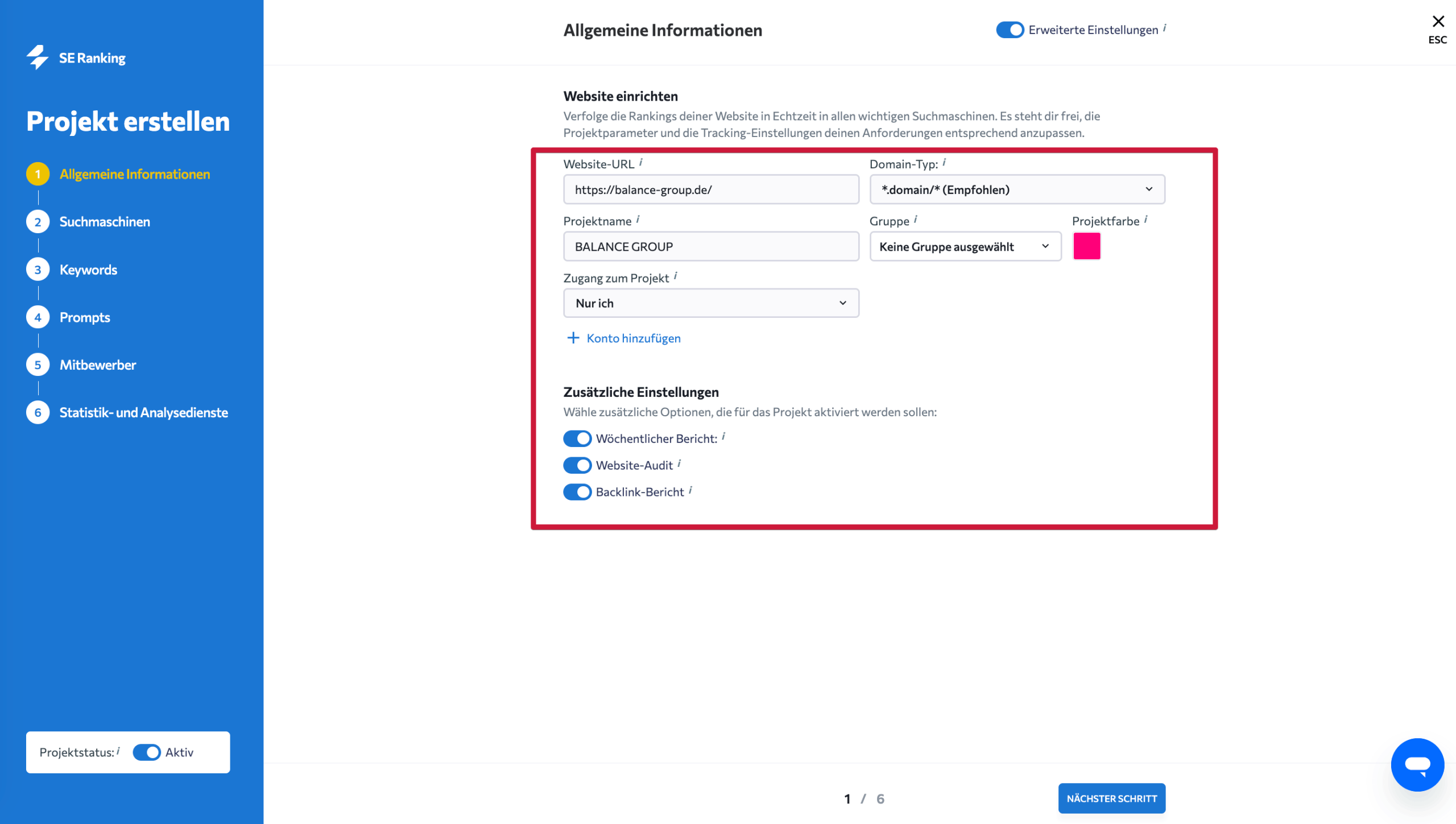1456x824 pixels.
Task: Click the plus icon for Konto hinzufügen
Action: pos(573,338)
